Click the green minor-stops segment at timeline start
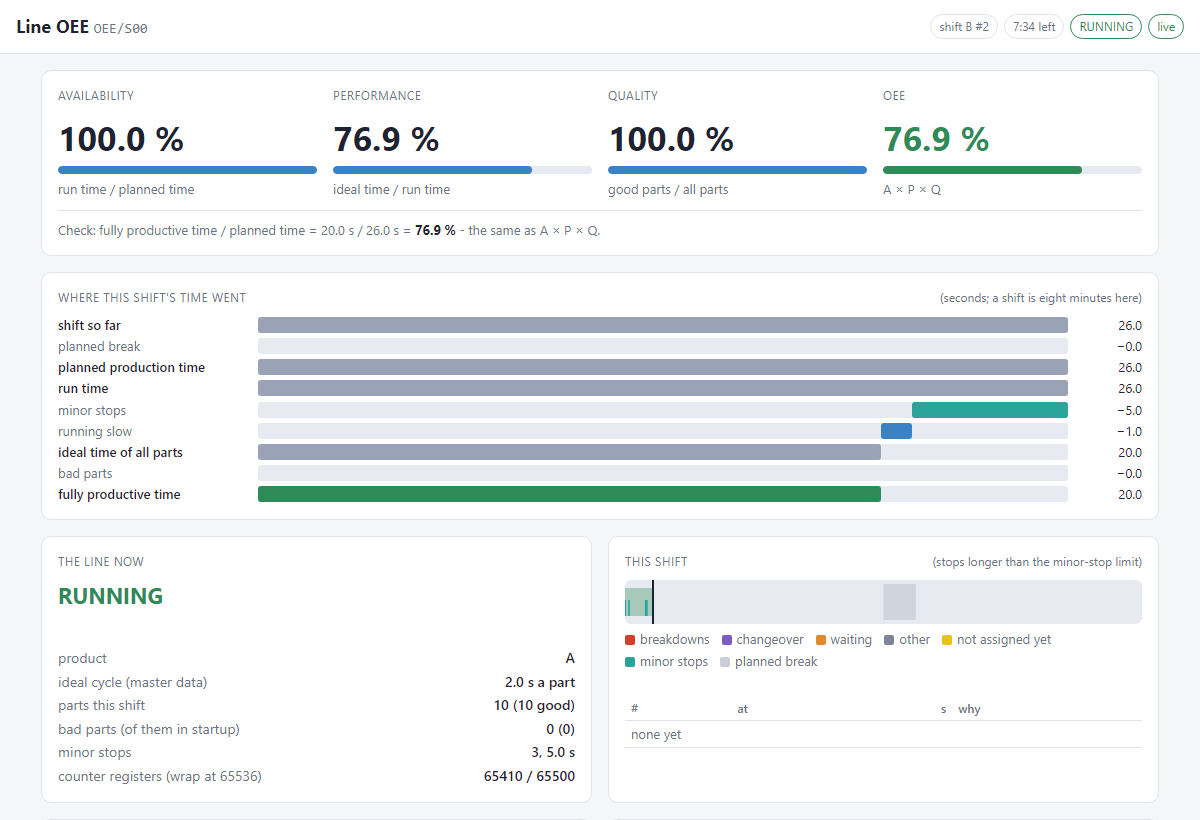The height and width of the screenshot is (820, 1200). pyautogui.click(x=638, y=602)
